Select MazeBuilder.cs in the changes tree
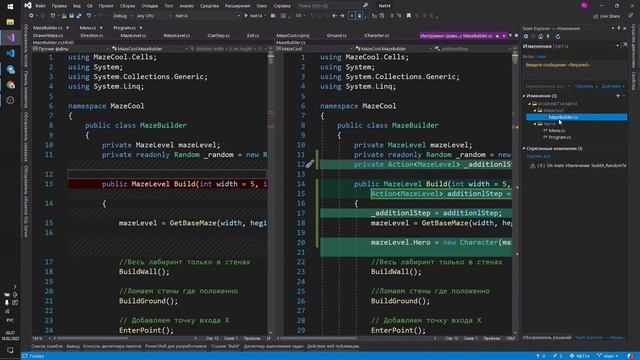The width and height of the screenshot is (640, 360). click(x=576, y=117)
